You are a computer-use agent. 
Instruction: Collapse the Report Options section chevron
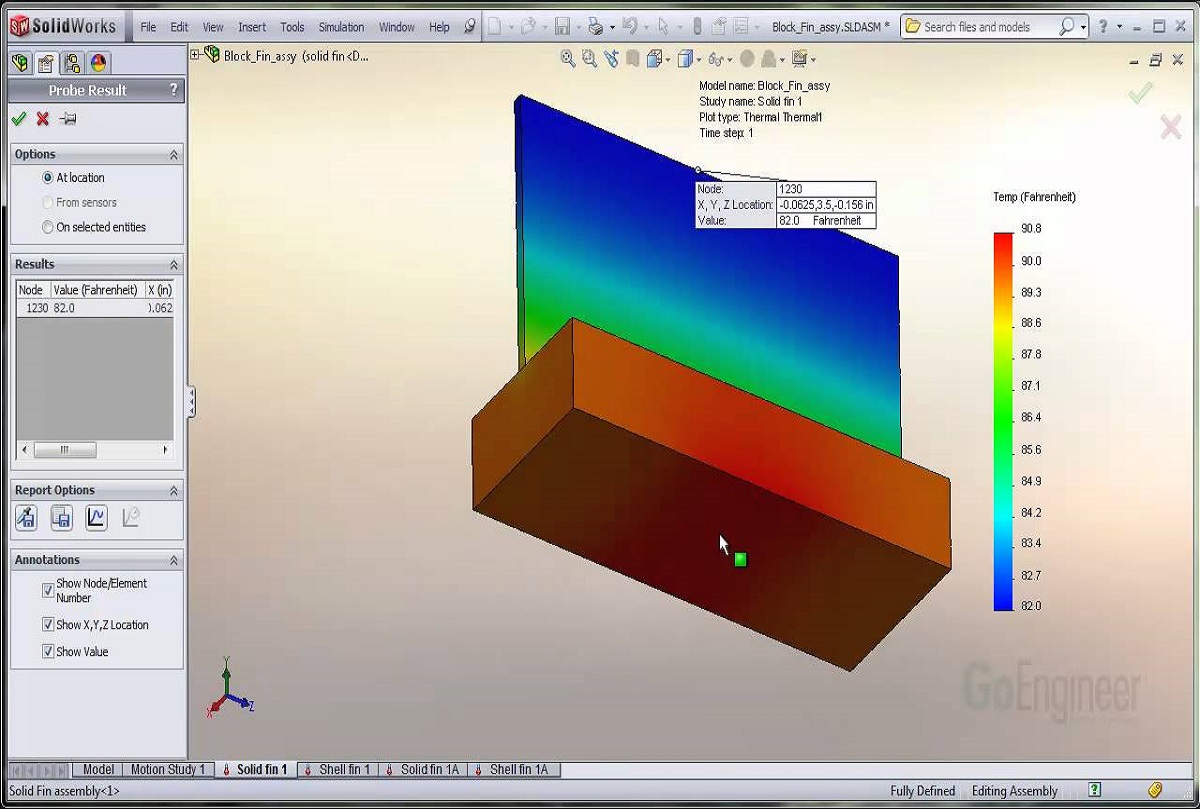[173, 491]
